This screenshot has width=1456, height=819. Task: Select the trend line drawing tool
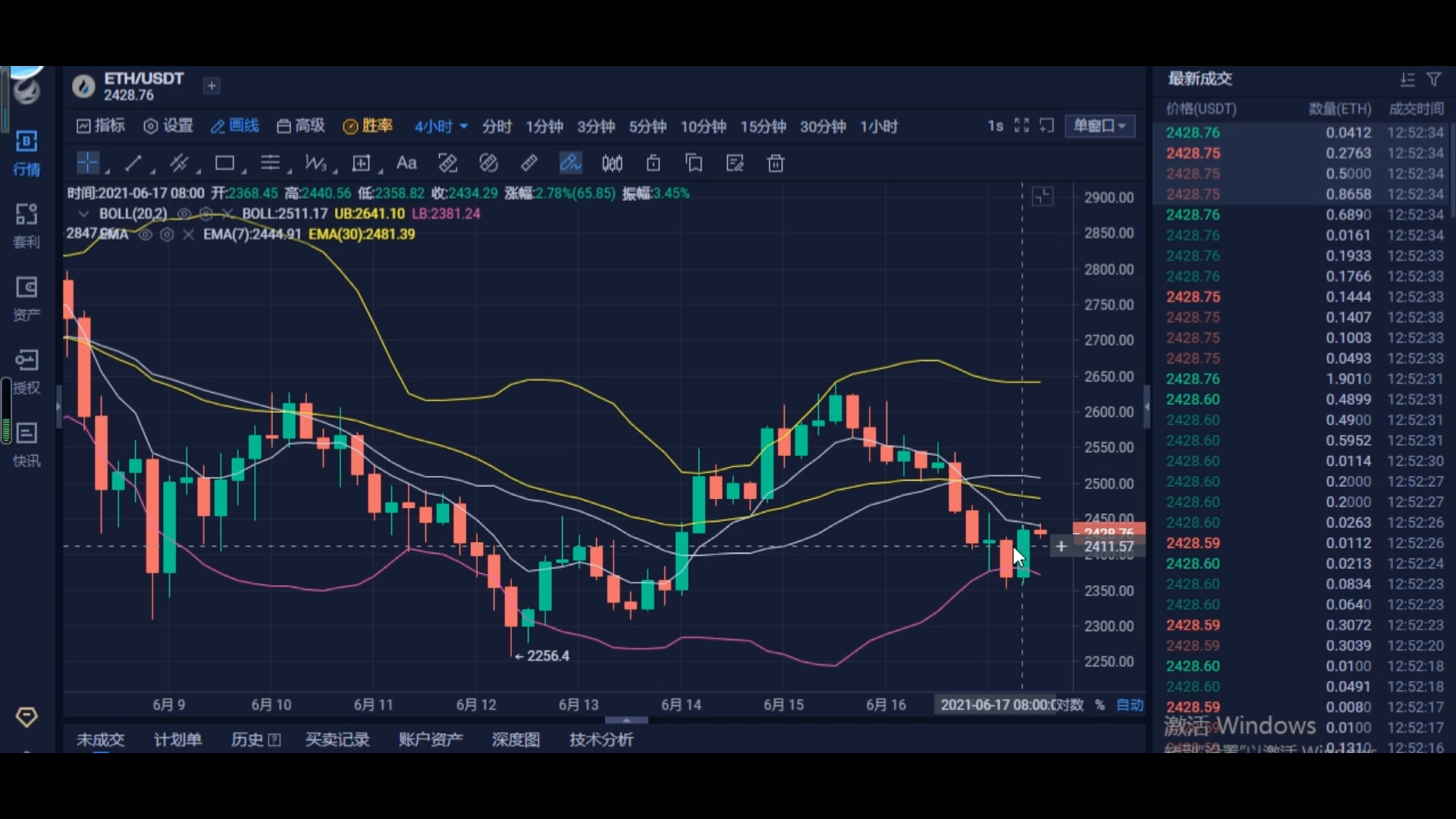[x=133, y=162]
